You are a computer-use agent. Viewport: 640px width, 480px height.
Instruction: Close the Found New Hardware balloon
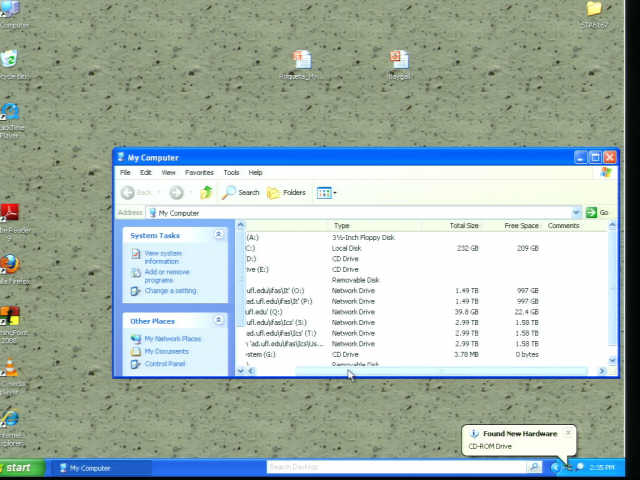click(x=568, y=433)
